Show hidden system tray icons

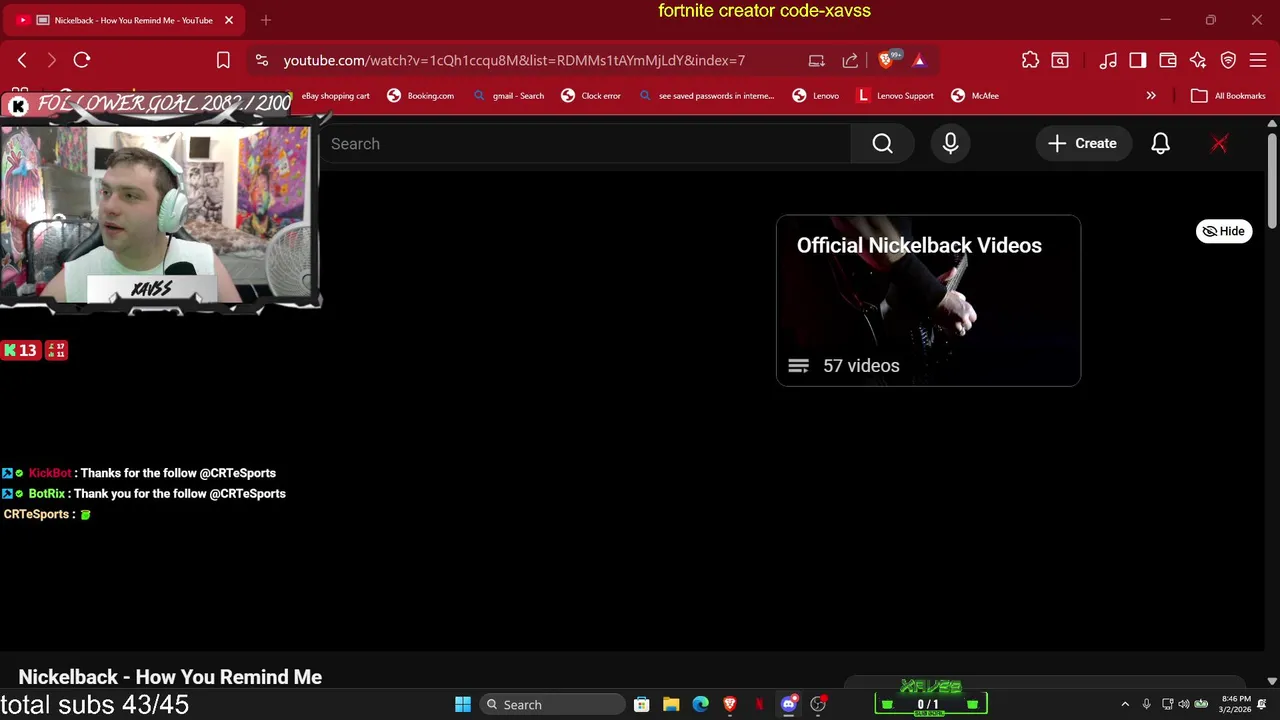click(x=1125, y=705)
